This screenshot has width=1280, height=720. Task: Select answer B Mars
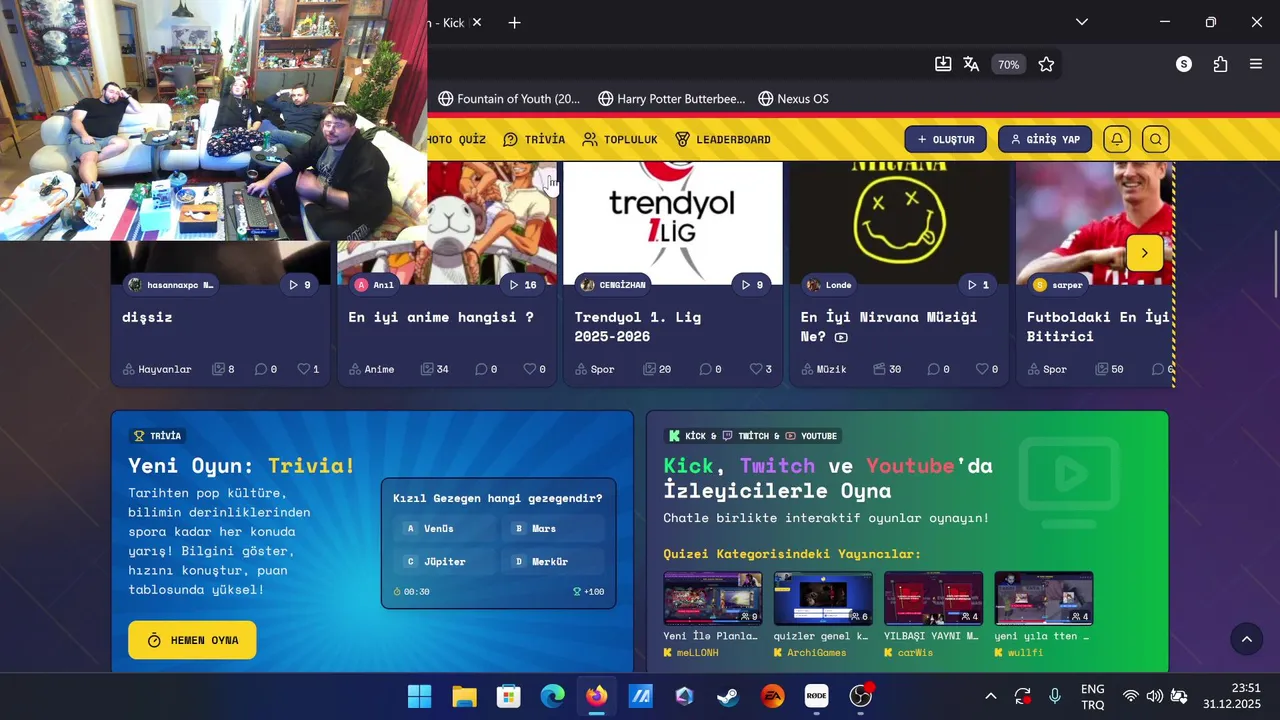[554, 528]
